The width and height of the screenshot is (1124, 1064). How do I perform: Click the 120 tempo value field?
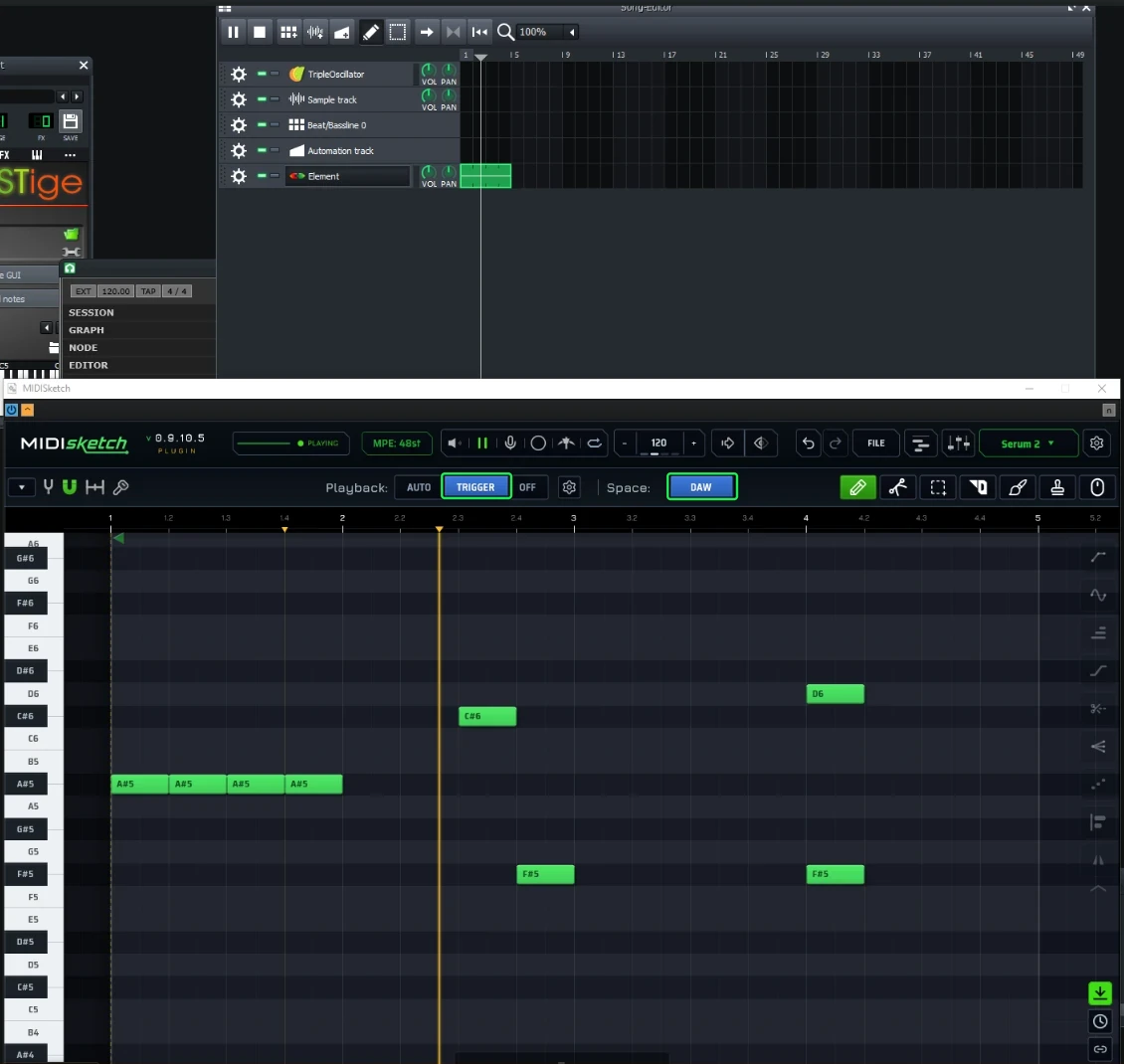coord(658,443)
